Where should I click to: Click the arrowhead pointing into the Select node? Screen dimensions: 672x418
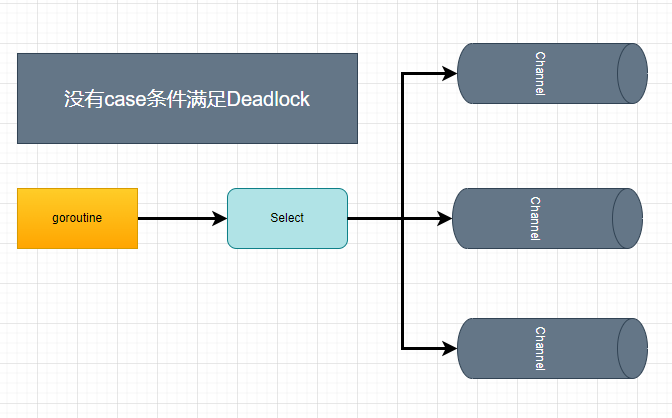[220, 218]
